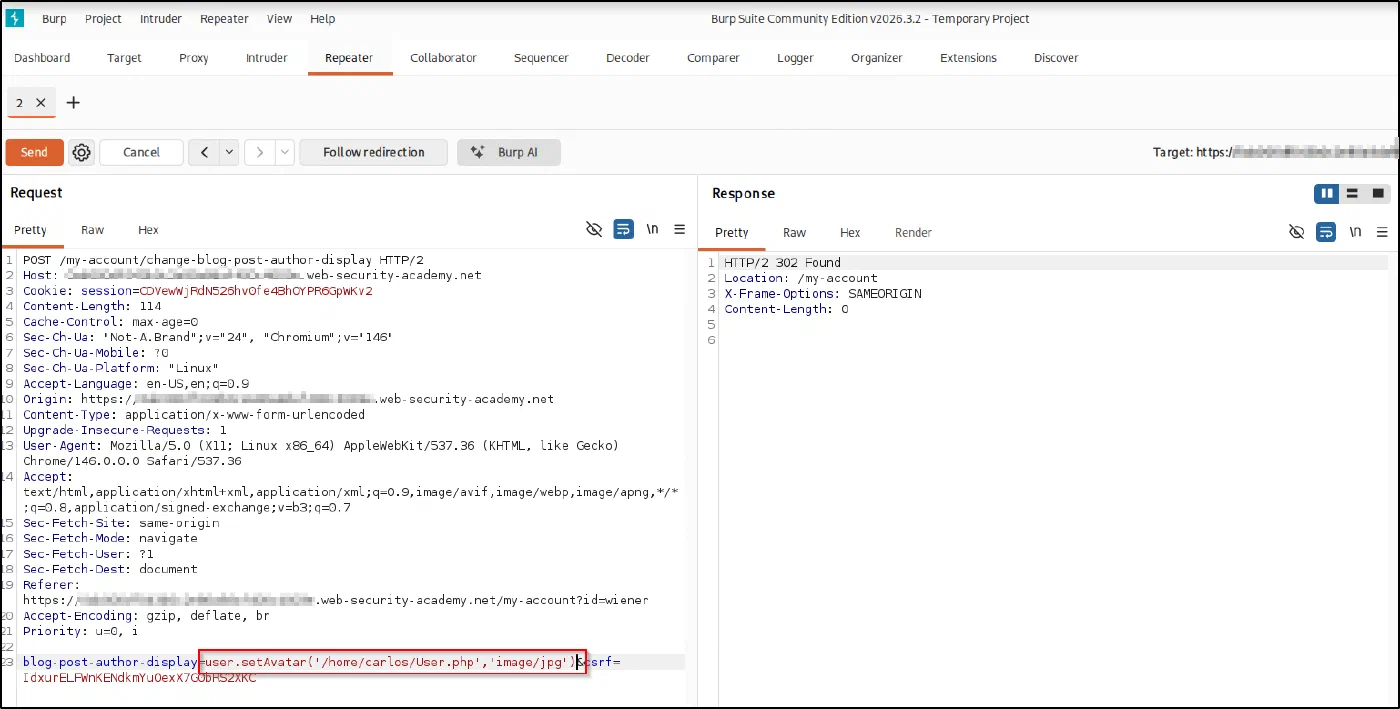The width and height of the screenshot is (1400, 709).
Task: Open the View menu
Action: point(280,19)
